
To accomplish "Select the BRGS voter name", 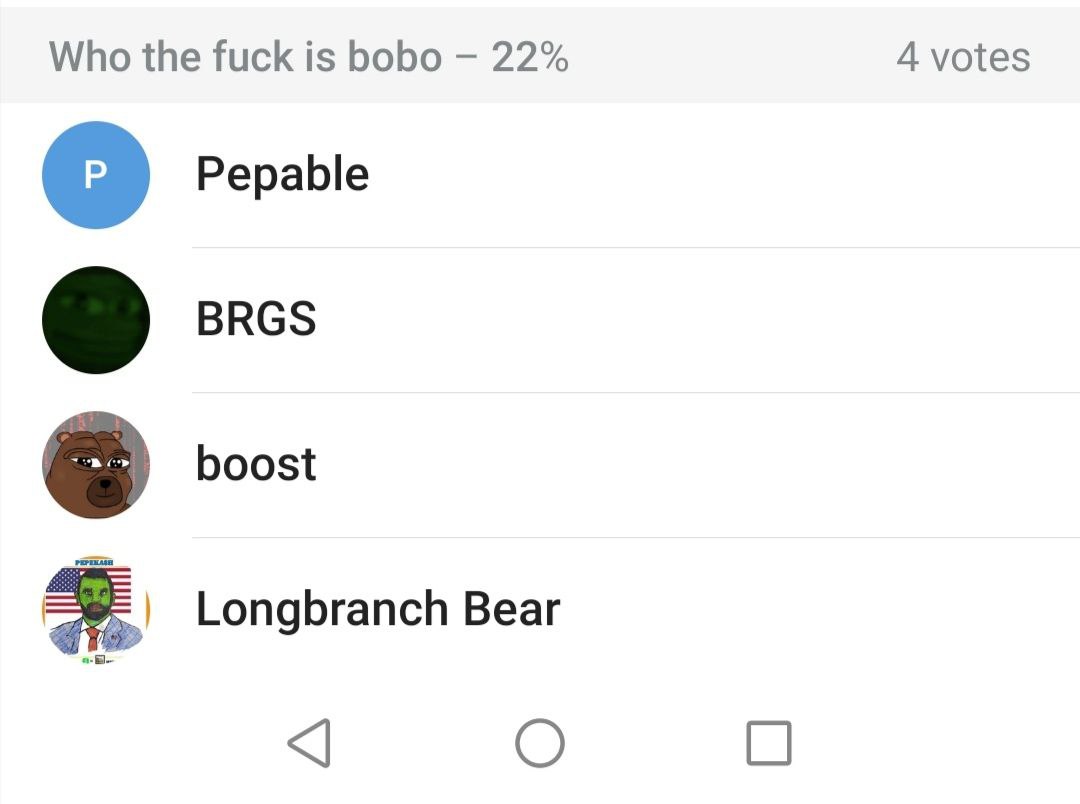I will [256, 319].
